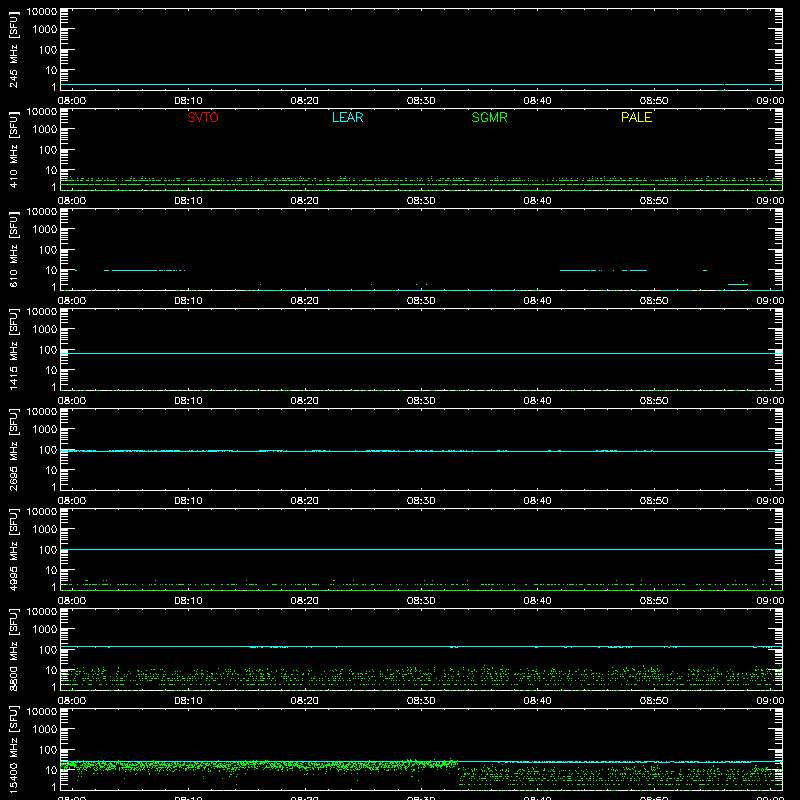Viewport: 800px width, 800px height.
Task: Click 08:40 time label under 4995 MHz plot
Action: pyautogui.click(x=537, y=601)
